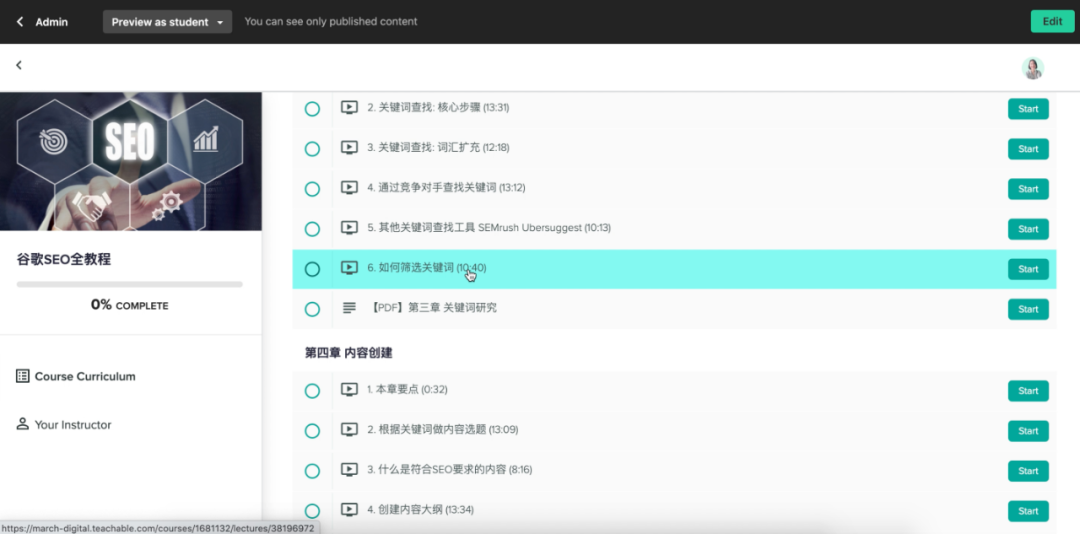Click text document icon of PDF 第三章
The image size is (1080, 534).
(349, 308)
